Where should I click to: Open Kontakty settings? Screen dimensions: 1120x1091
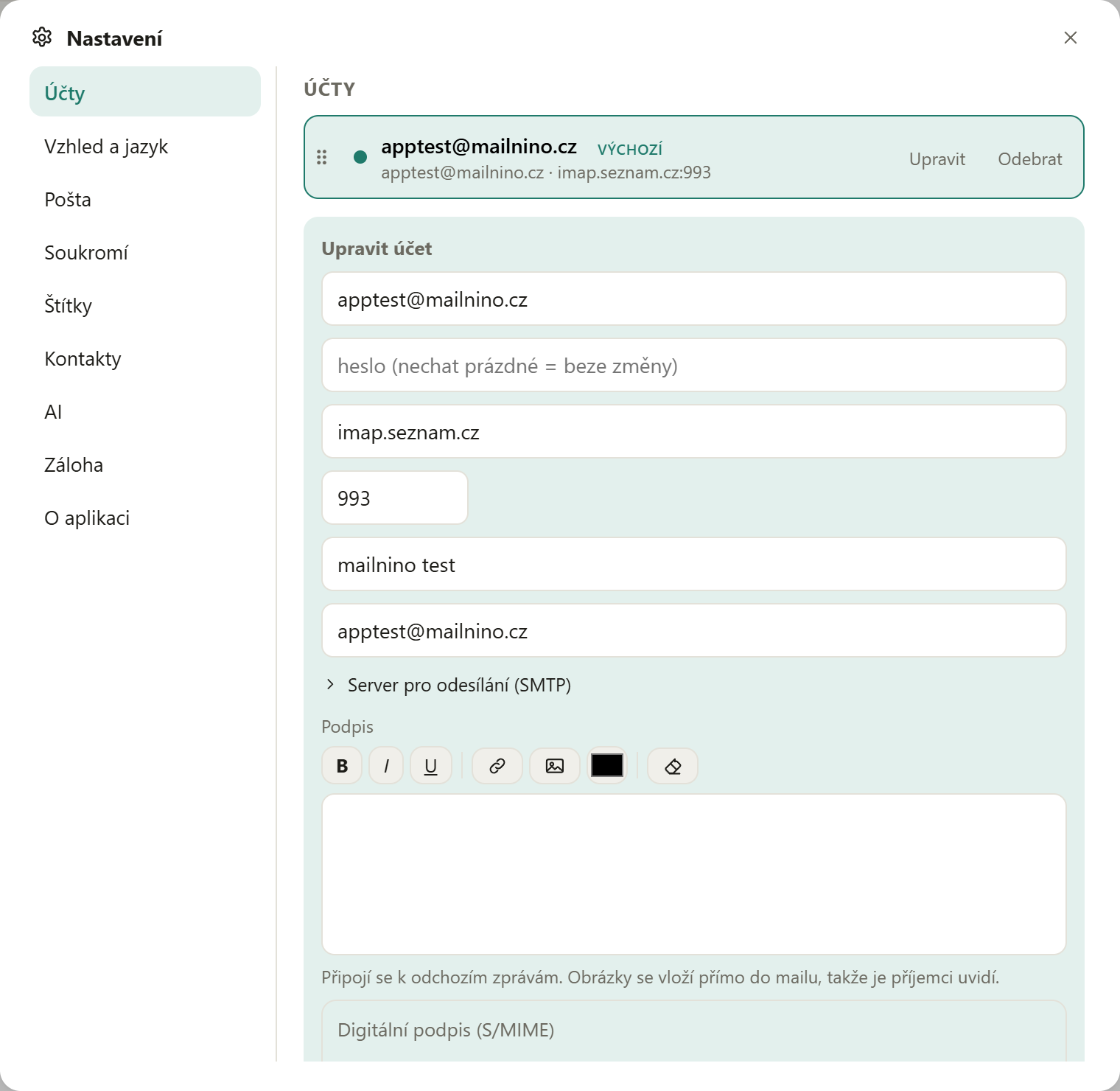pos(145,359)
